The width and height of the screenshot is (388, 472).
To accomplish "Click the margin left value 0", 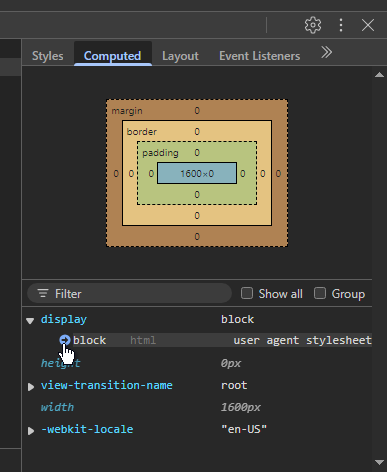I will [x=116, y=173].
